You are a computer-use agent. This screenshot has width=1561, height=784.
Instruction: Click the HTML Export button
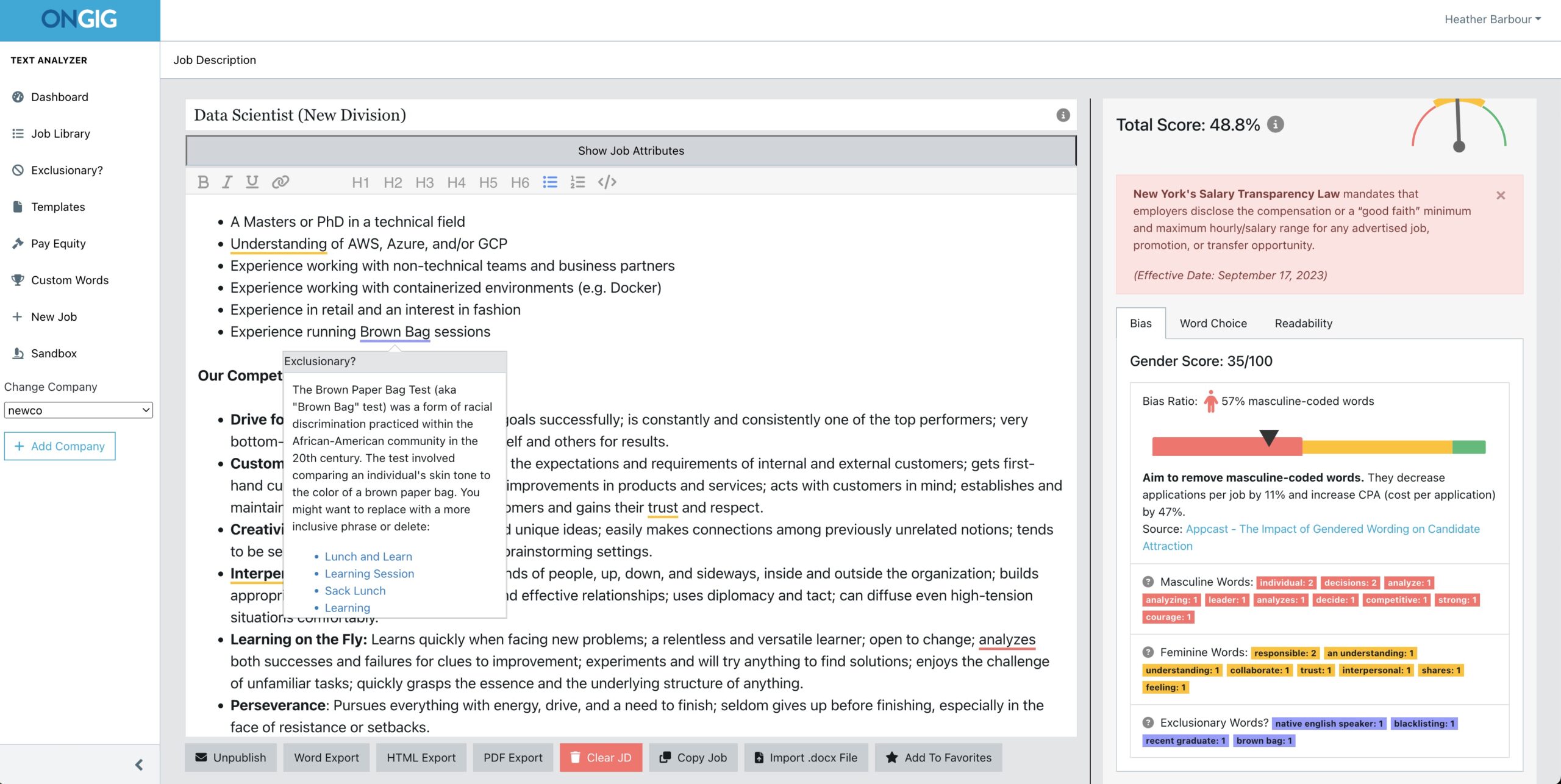click(421, 757)
